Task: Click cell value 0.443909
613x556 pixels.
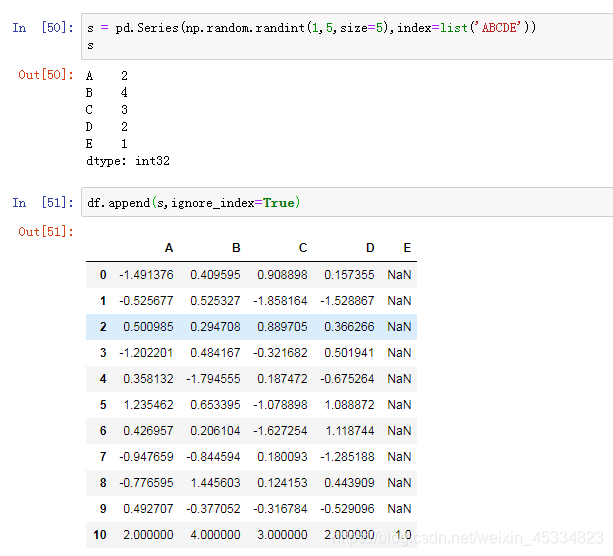Action: click(349, 483)
